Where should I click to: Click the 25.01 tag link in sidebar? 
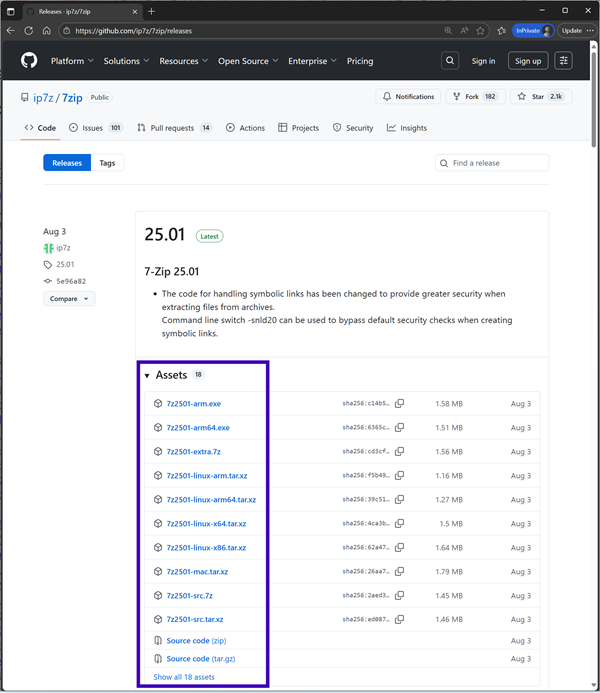(65, 264)
